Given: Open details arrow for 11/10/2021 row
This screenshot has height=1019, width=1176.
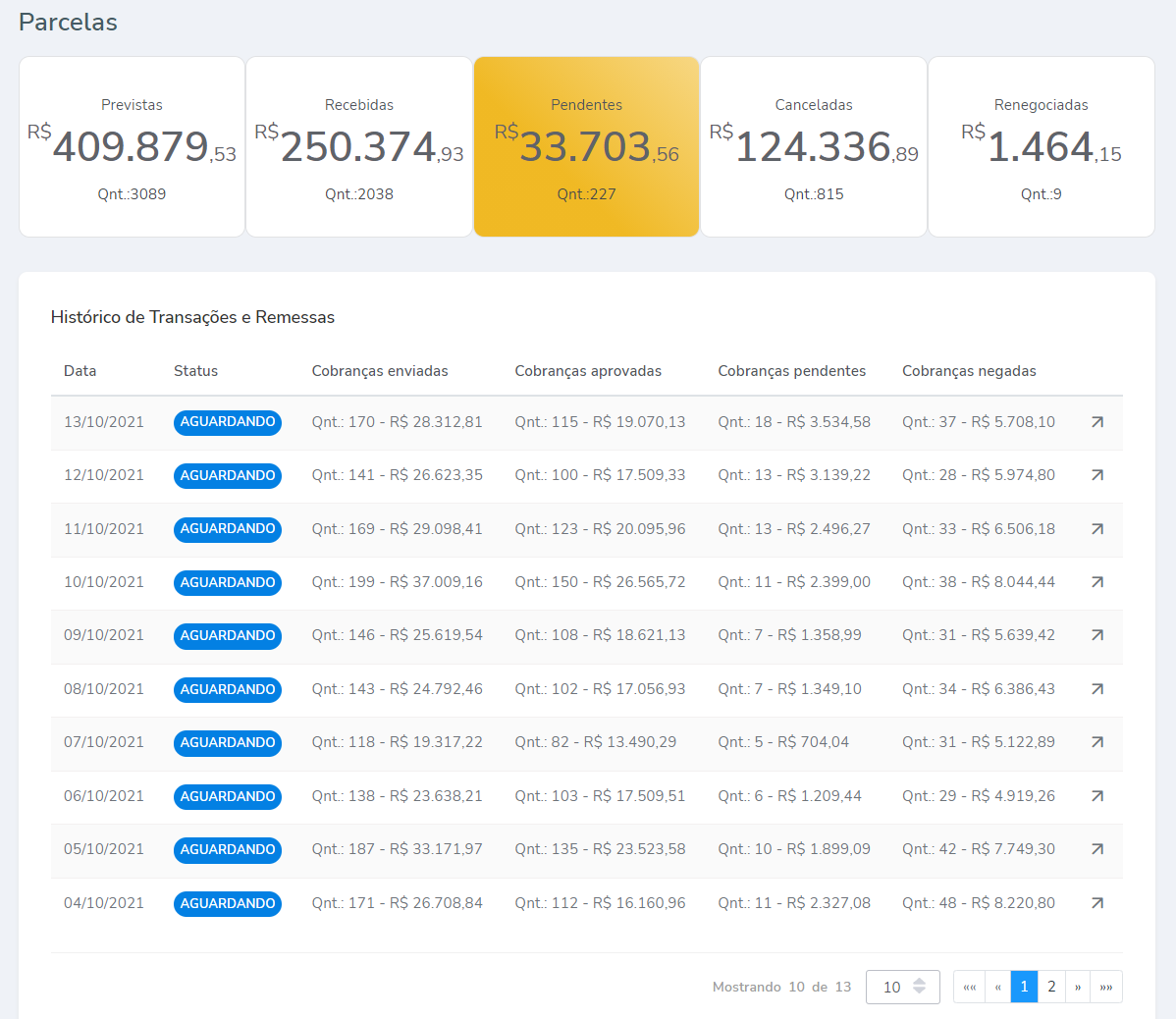Looking at the screenshot, I should pos(1096,529).
